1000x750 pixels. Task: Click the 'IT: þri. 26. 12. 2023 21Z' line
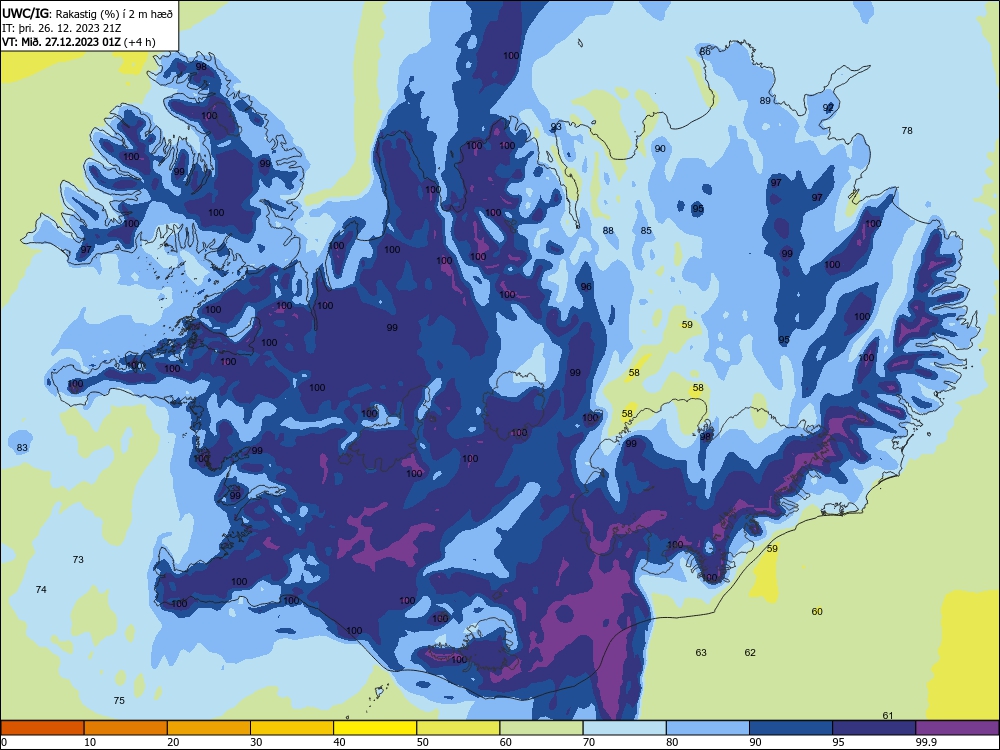[x=61, y=28]
